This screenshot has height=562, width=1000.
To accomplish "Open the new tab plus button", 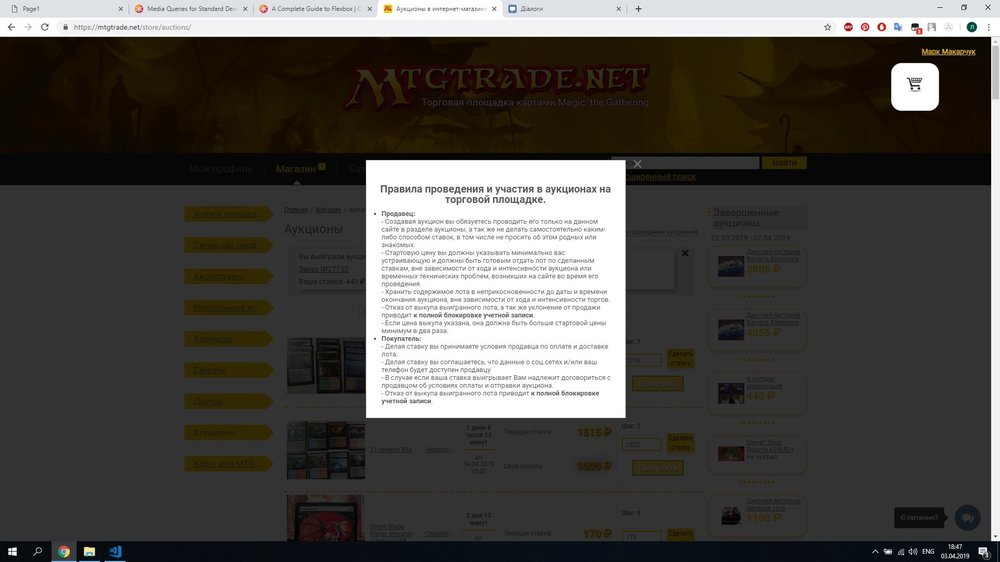I will (639, 8).
